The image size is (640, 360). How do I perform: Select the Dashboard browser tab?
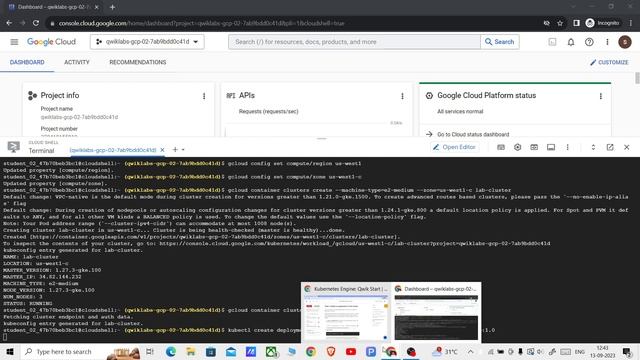coord(54,7)
